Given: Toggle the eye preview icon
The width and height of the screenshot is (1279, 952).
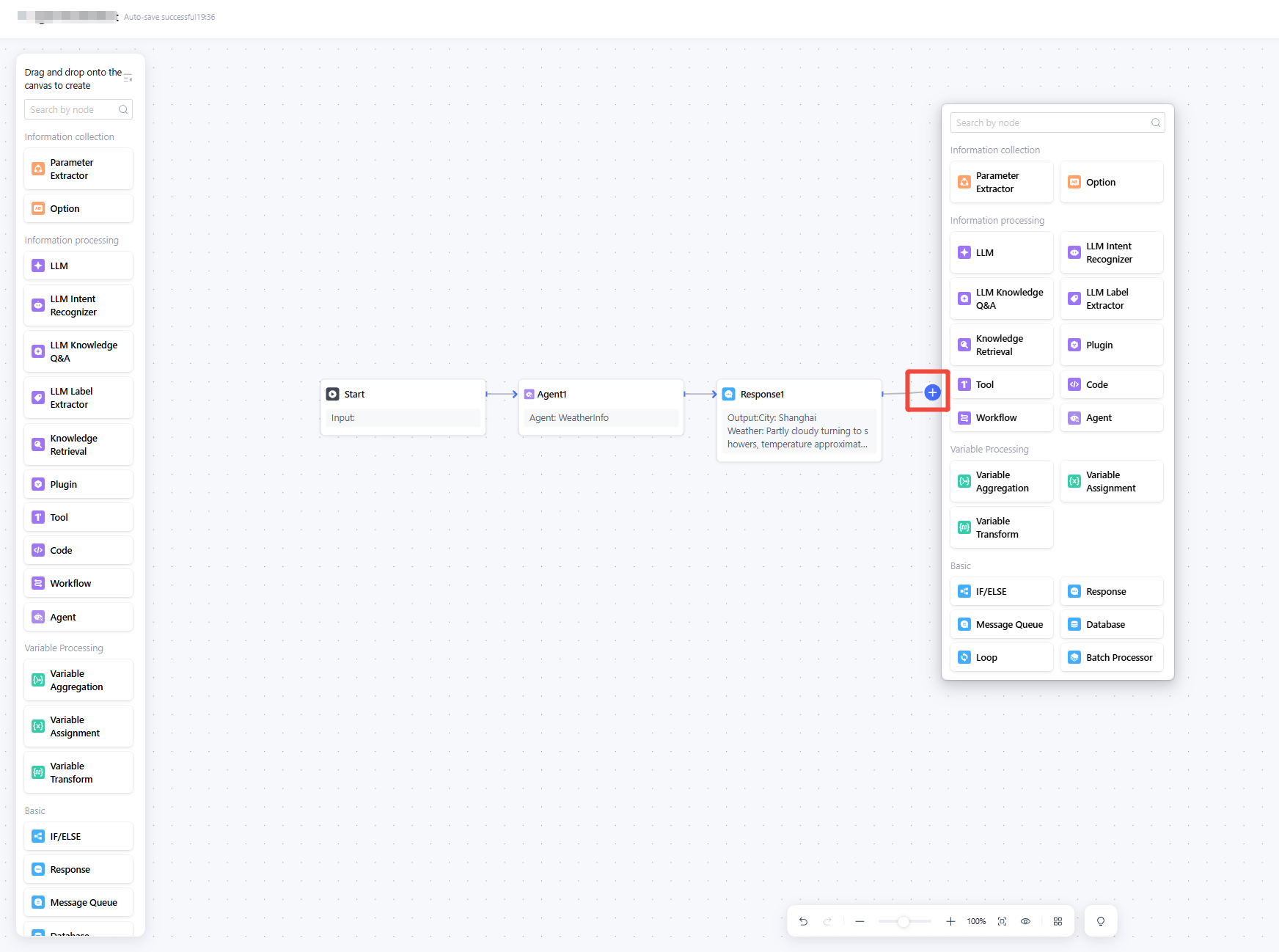Looking at the screenshot, I should (1025, 921).
